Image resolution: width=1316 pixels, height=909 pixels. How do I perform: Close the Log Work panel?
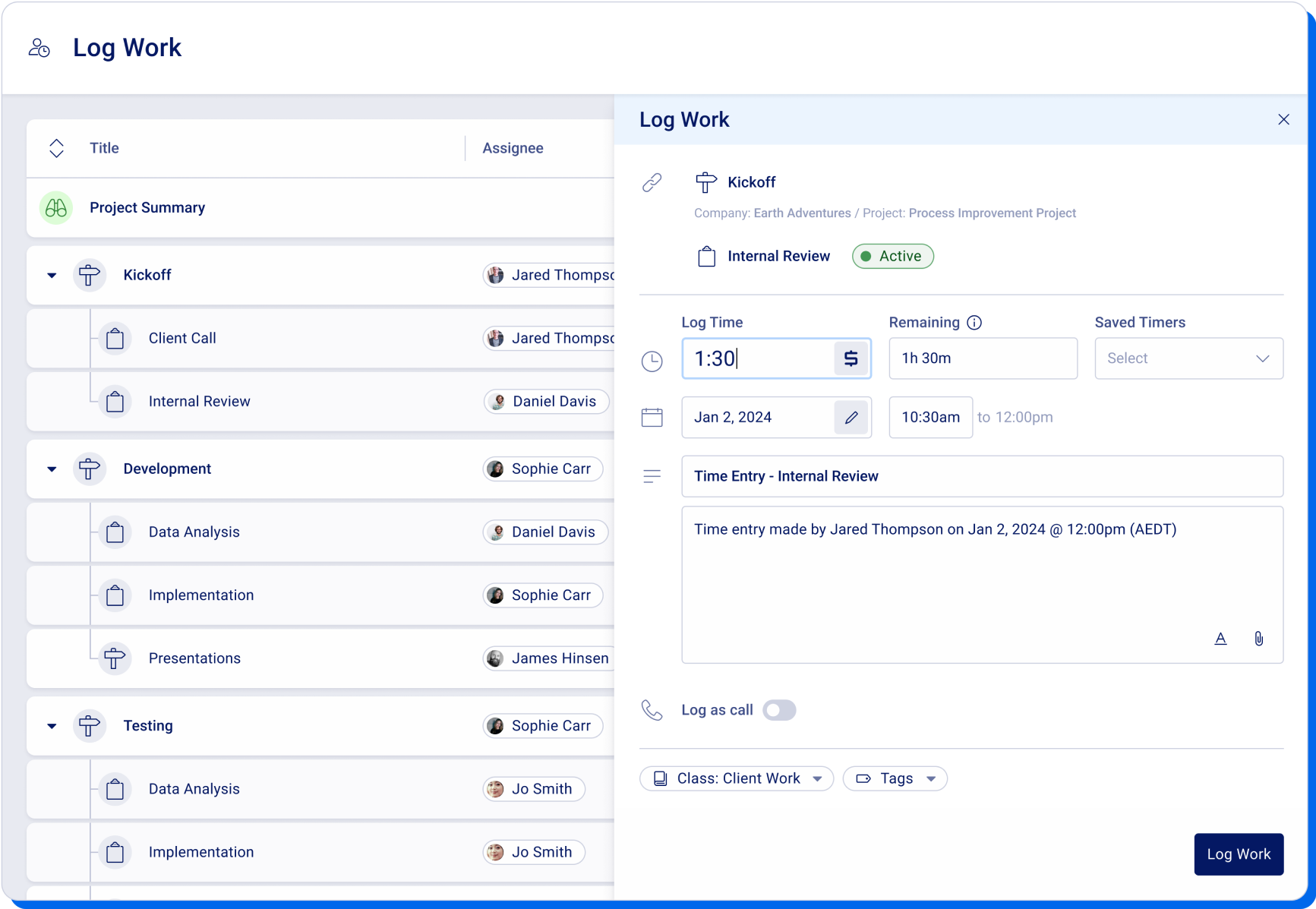(x=1283, y=120)
